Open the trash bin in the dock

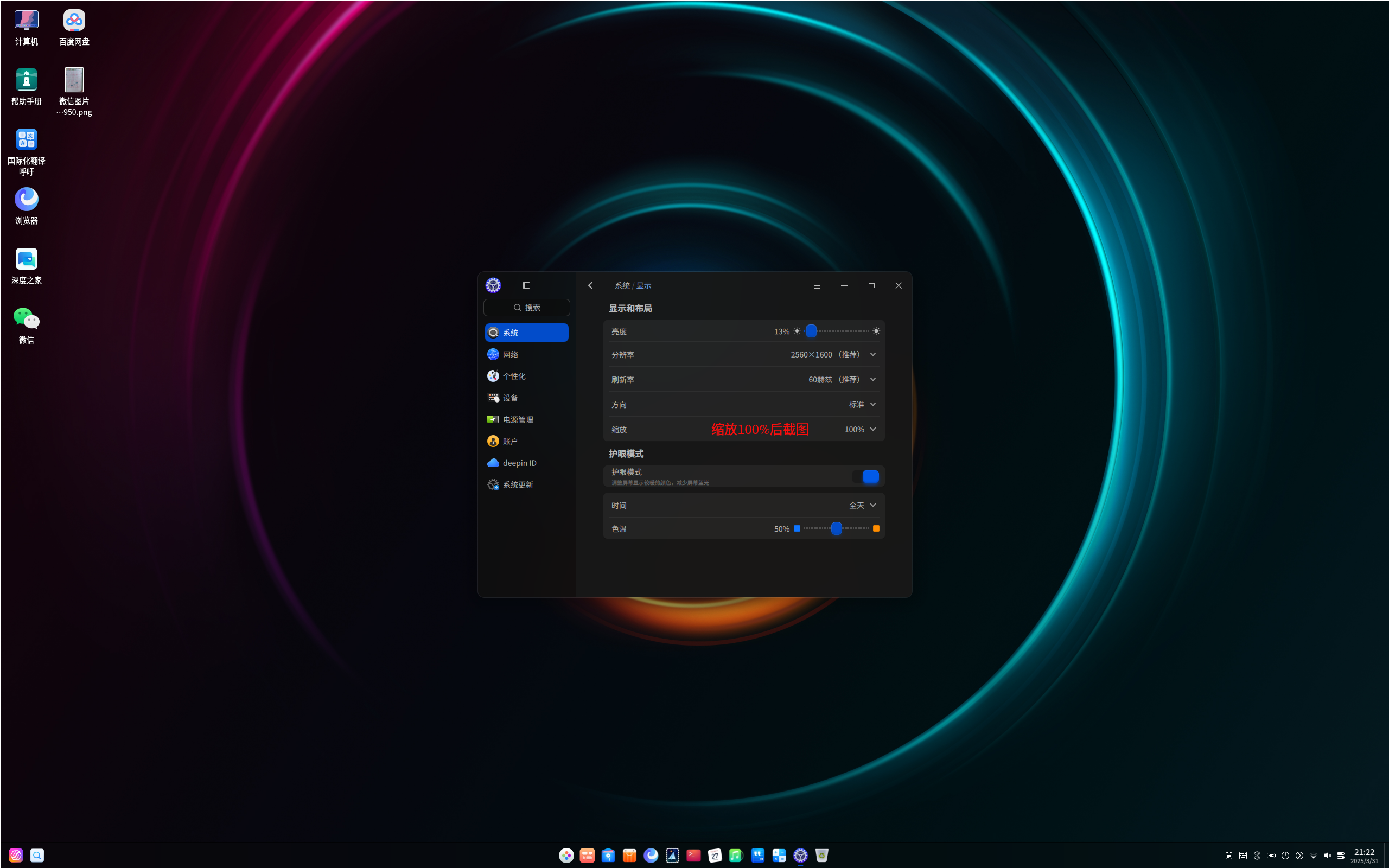(822, 856)
